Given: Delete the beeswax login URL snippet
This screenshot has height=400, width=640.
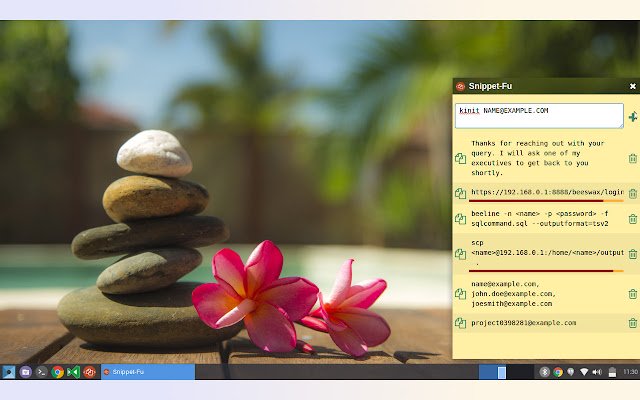Looking at the screenshot, I should pos(633,193).
